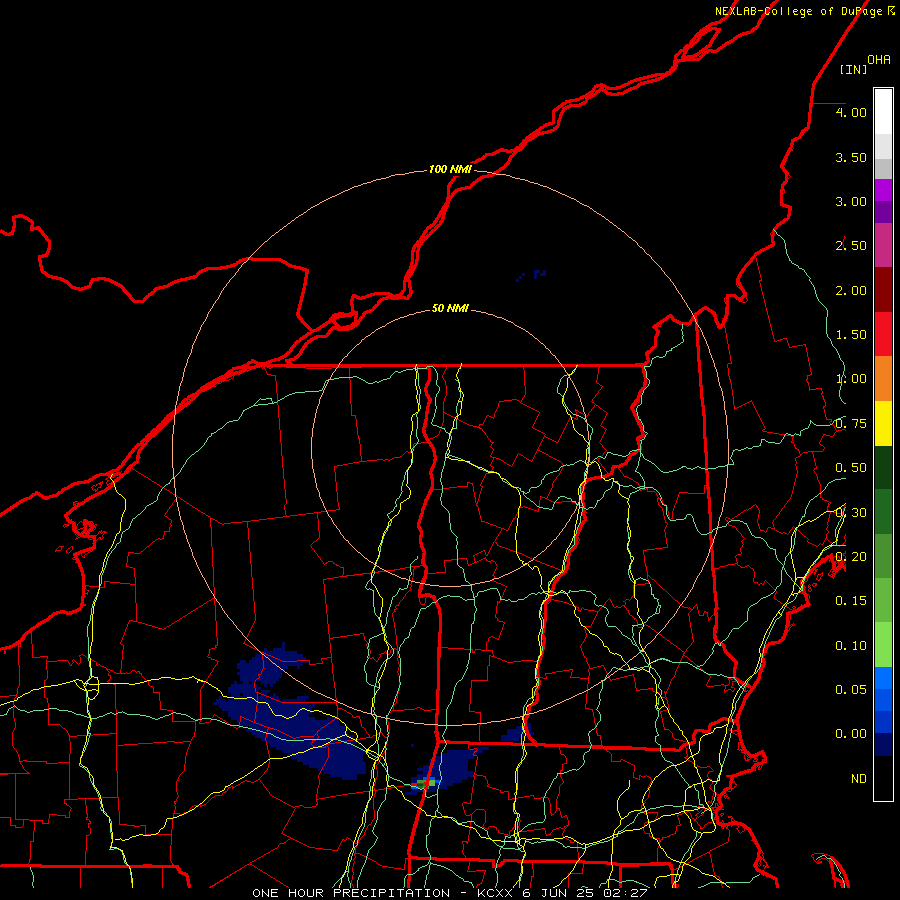Click the '100 NMI' range ring label
Screen dimensions: 900x900
(x=450, y=169)
